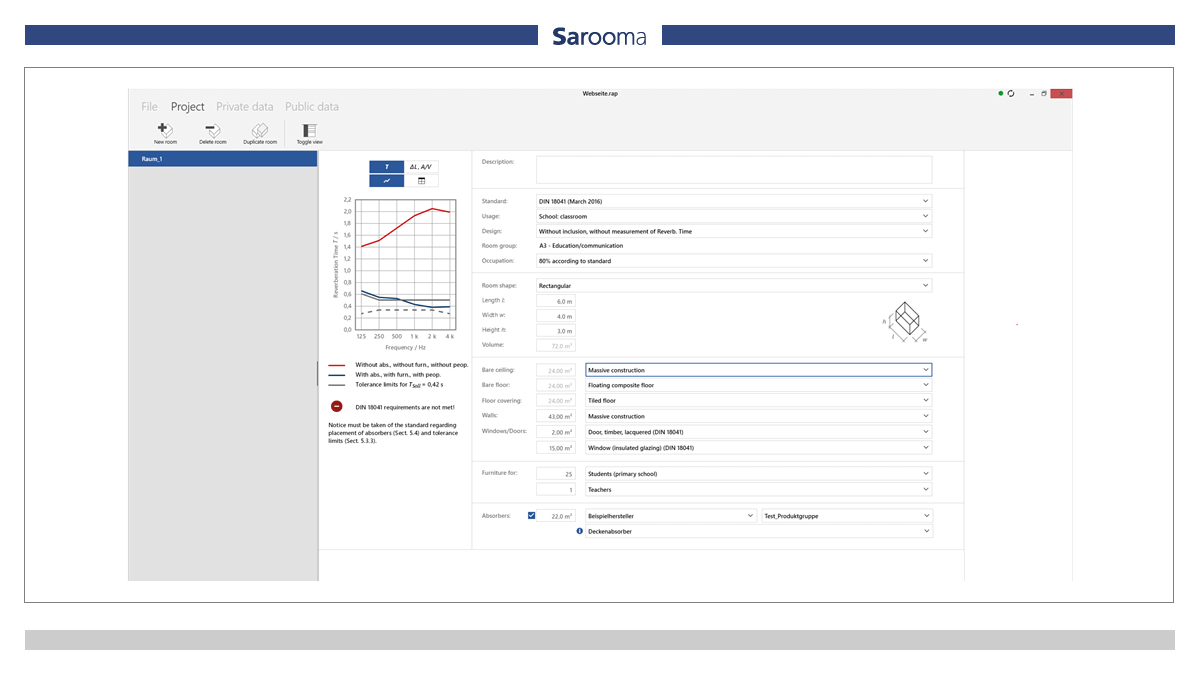
Task: Open the Tiled floor covering dropdown
Action: click(758, 400)
